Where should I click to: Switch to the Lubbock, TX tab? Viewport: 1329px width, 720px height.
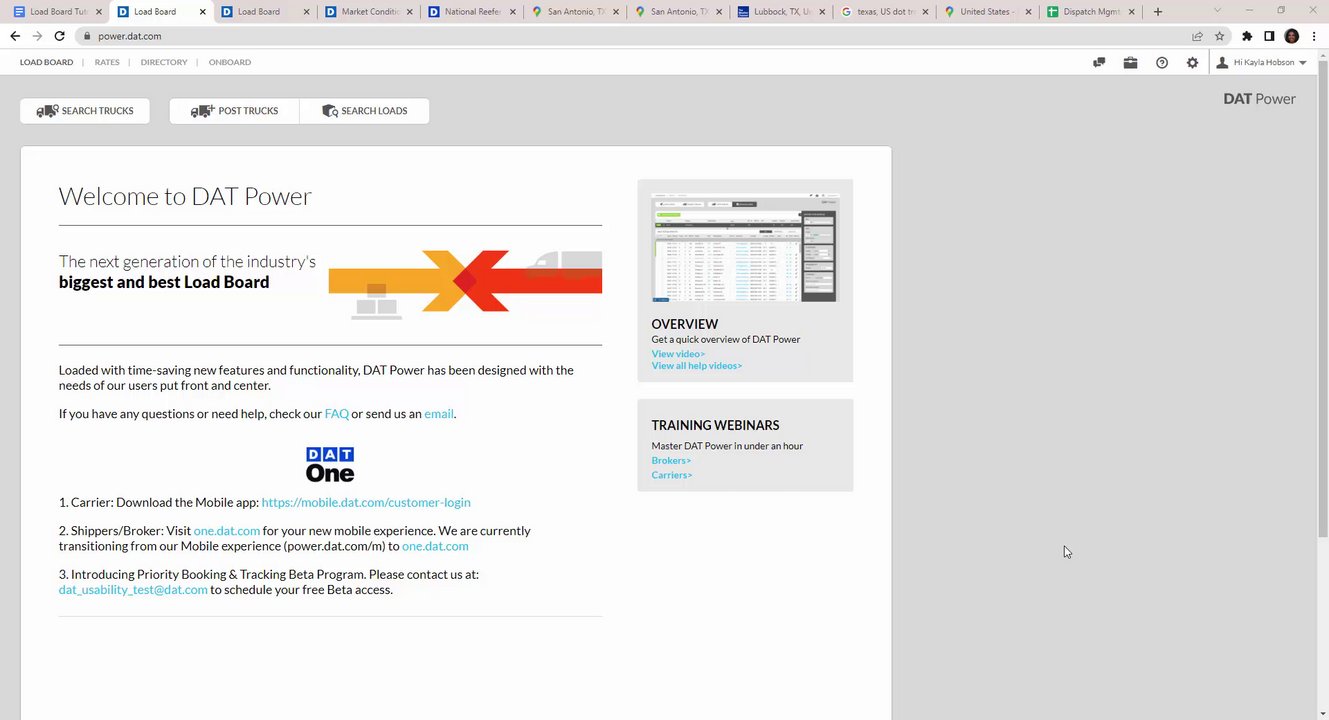pos(782,12)
